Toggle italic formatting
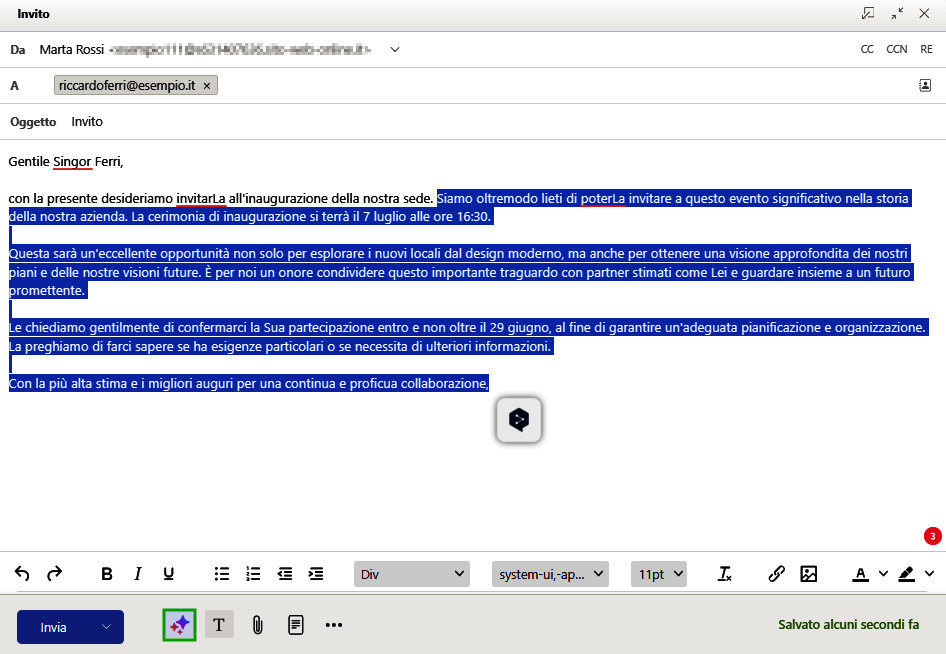946x654 pixels. (x=138, y=574)
